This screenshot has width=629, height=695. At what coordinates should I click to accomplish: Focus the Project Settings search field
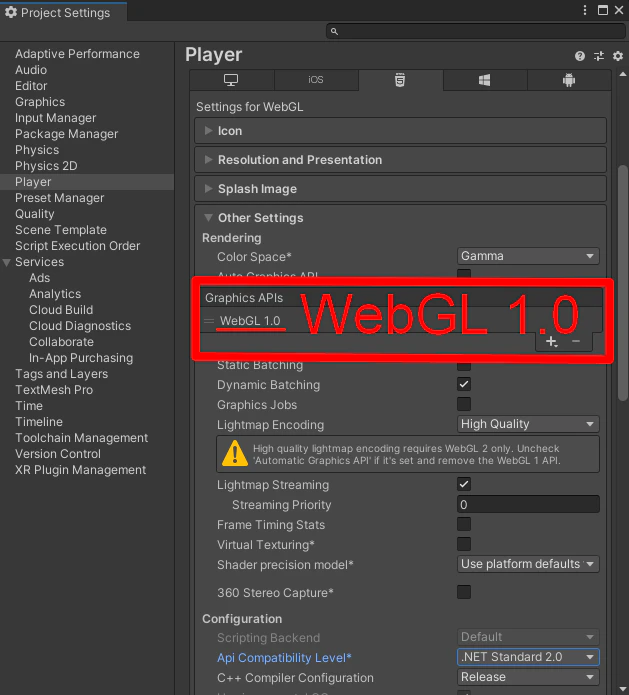point(476,31)
